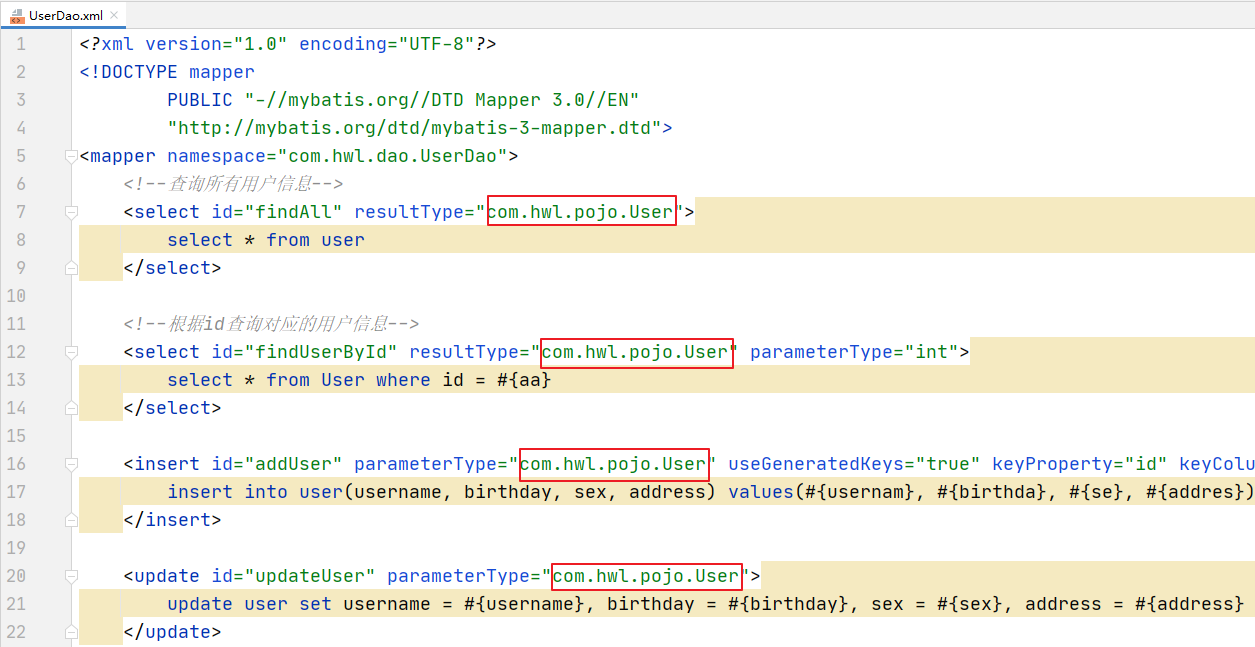1255x647 pixels.
Task: Click the XML file icon on UserDao.xml tab
Action: tap(17, 15)
